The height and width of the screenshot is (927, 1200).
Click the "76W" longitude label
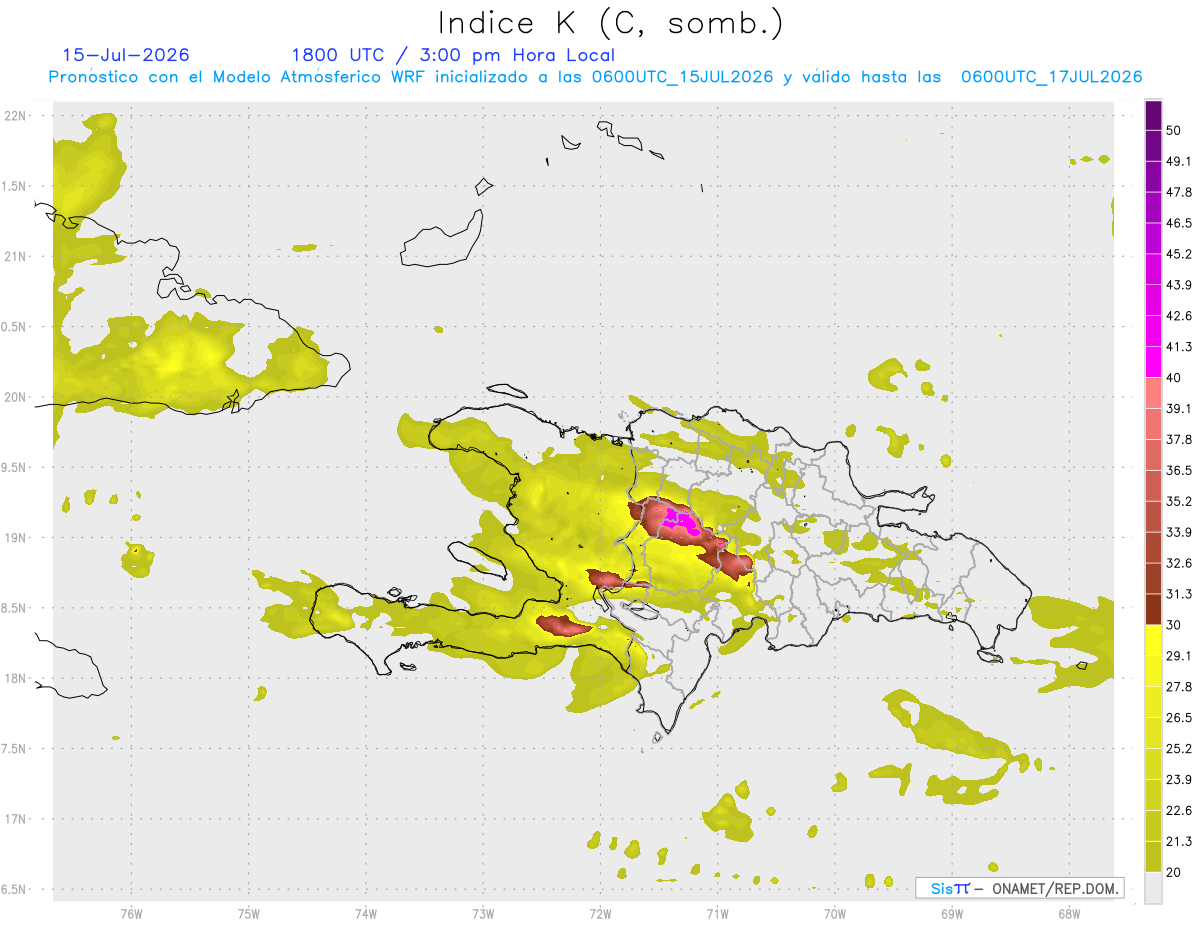131,913
